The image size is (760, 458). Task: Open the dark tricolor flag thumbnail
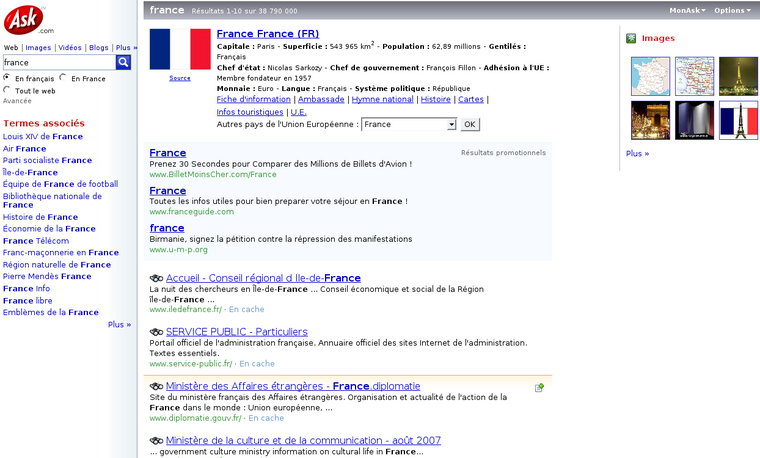pyautogui.click(x=694, y=120)
